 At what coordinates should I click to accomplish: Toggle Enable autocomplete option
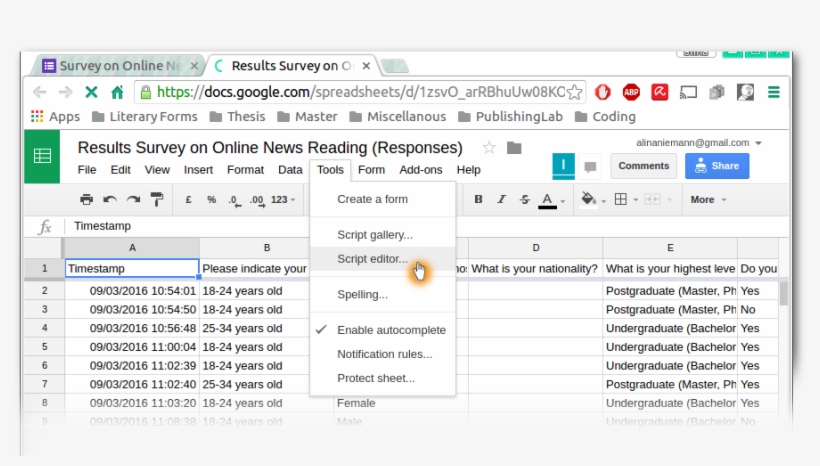click(x=383, y=330)
